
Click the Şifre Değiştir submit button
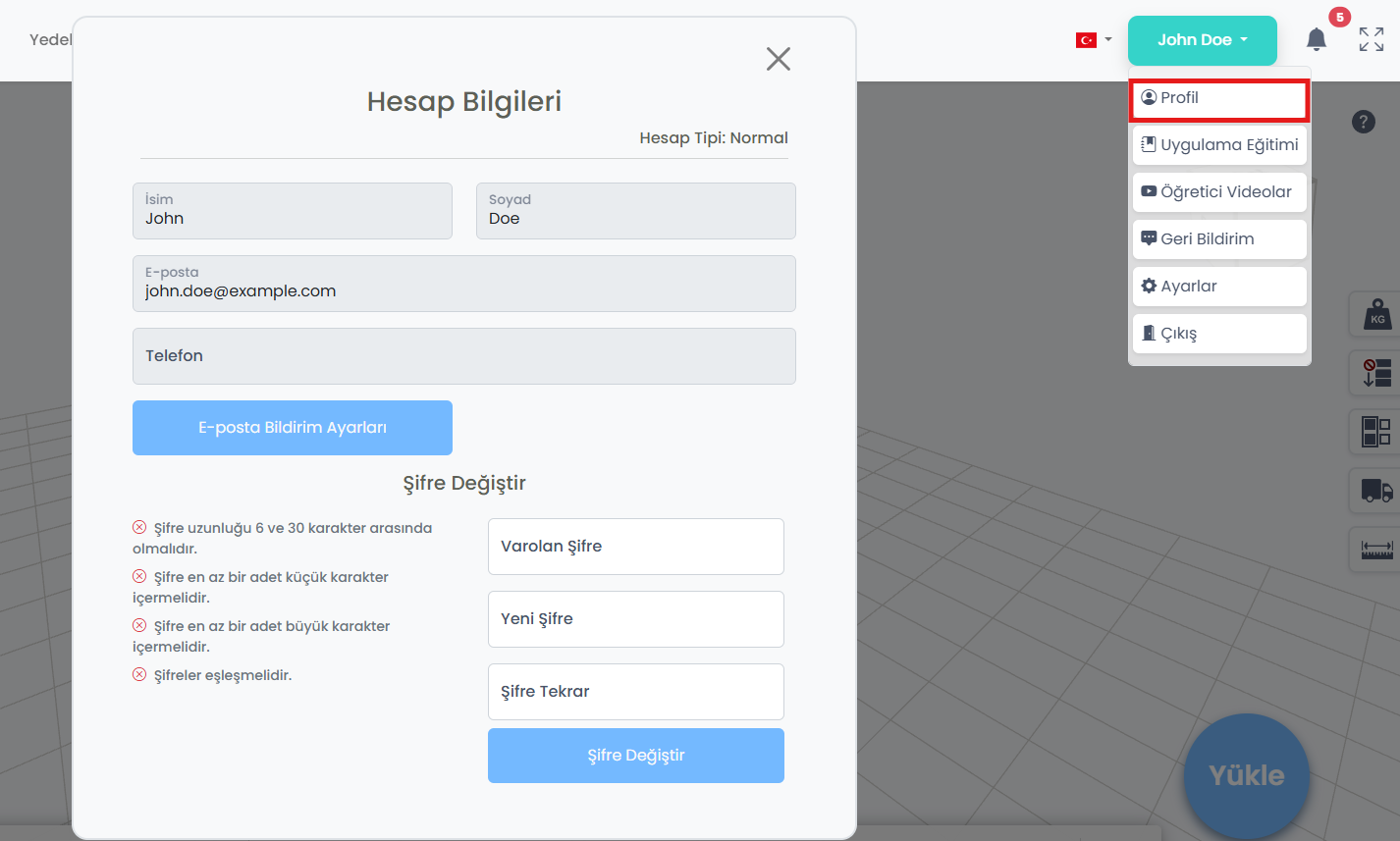(x=635, y=756)
